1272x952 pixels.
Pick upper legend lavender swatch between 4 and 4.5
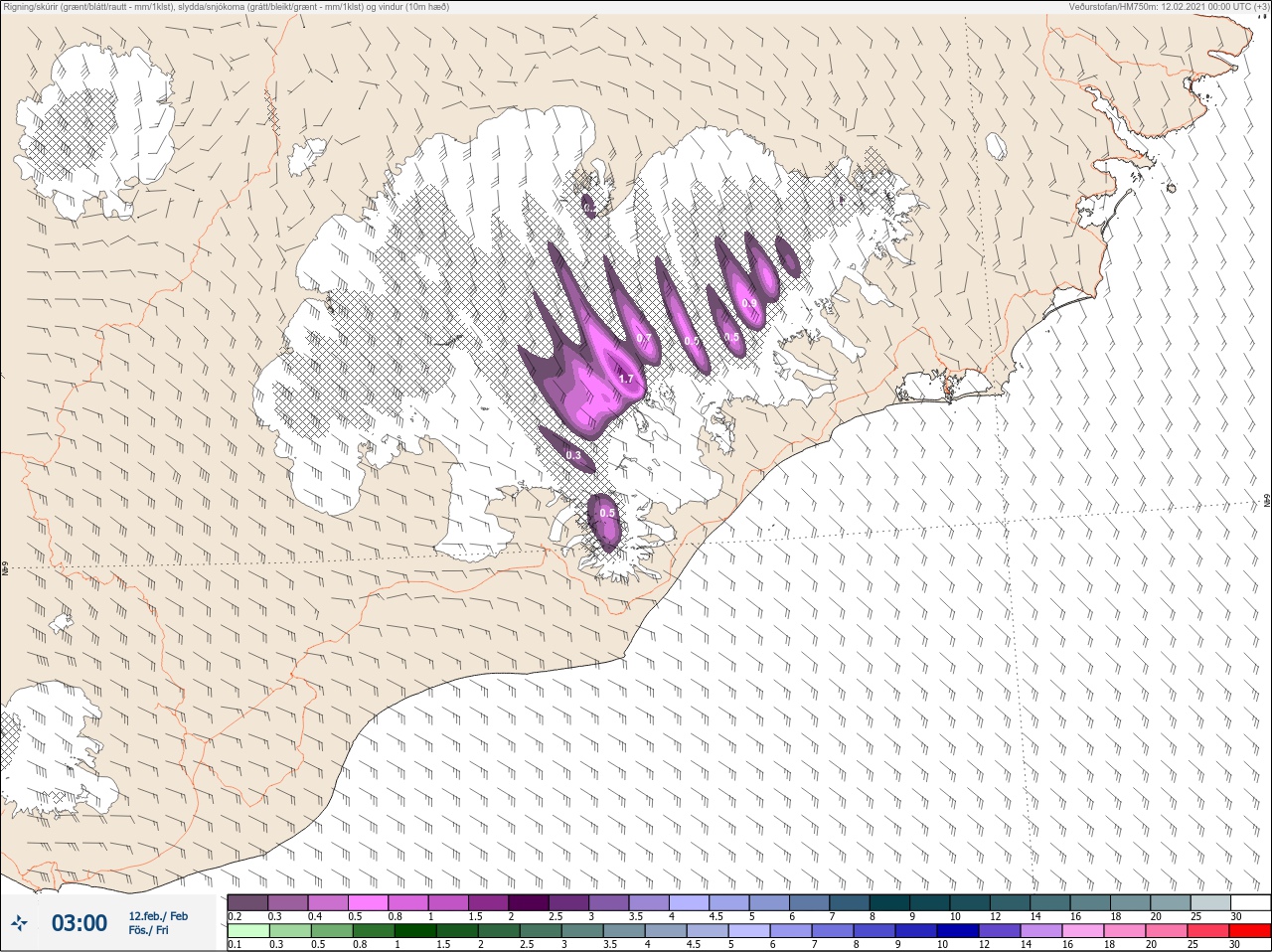click(690, 902)
